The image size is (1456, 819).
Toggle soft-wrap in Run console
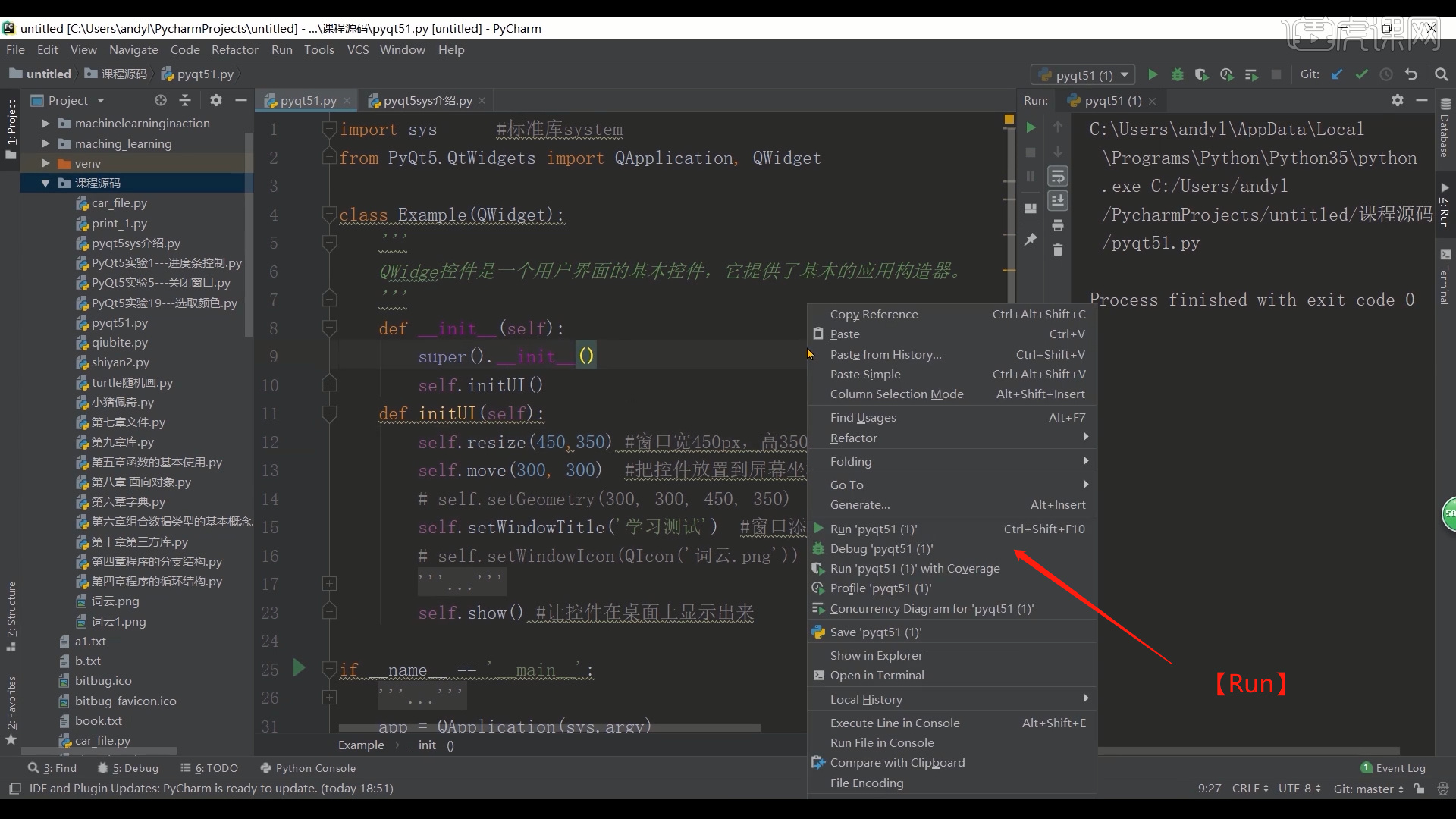[1058, 176]
